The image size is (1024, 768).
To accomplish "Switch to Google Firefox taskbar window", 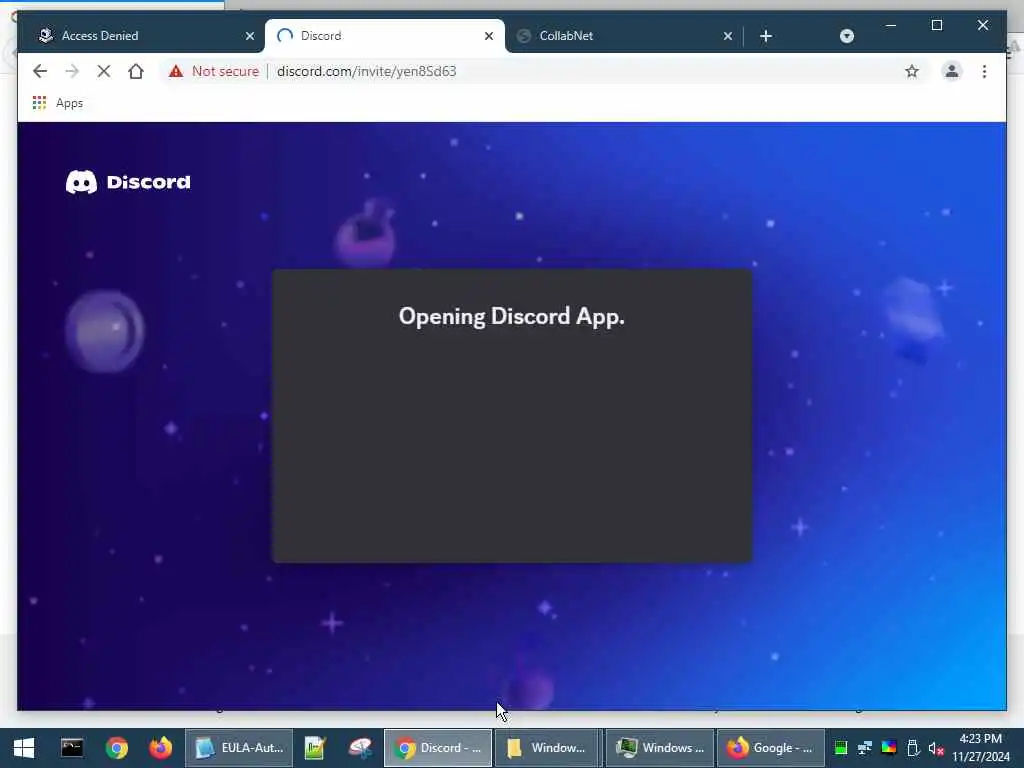I will tap(771, 748).
